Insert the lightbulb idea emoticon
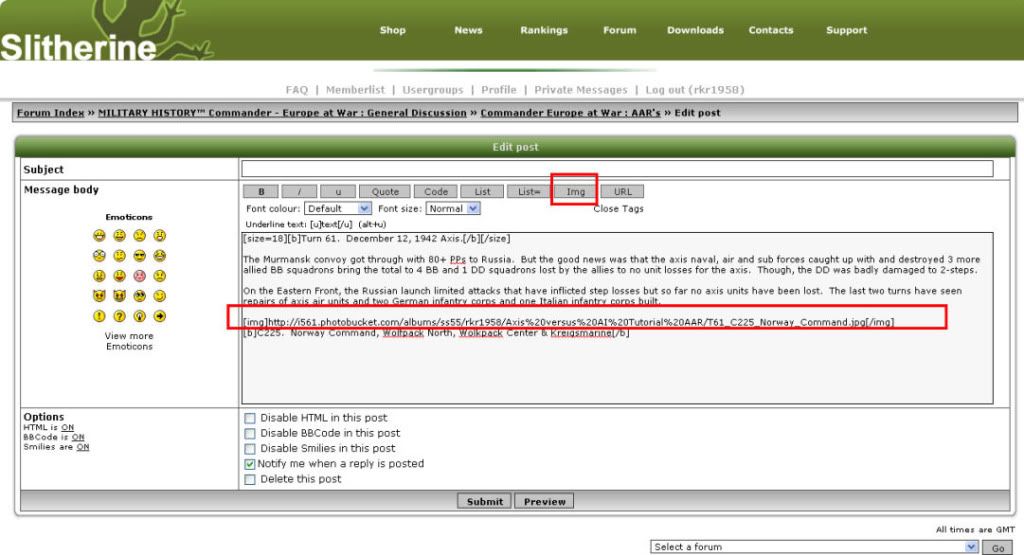 140,316
